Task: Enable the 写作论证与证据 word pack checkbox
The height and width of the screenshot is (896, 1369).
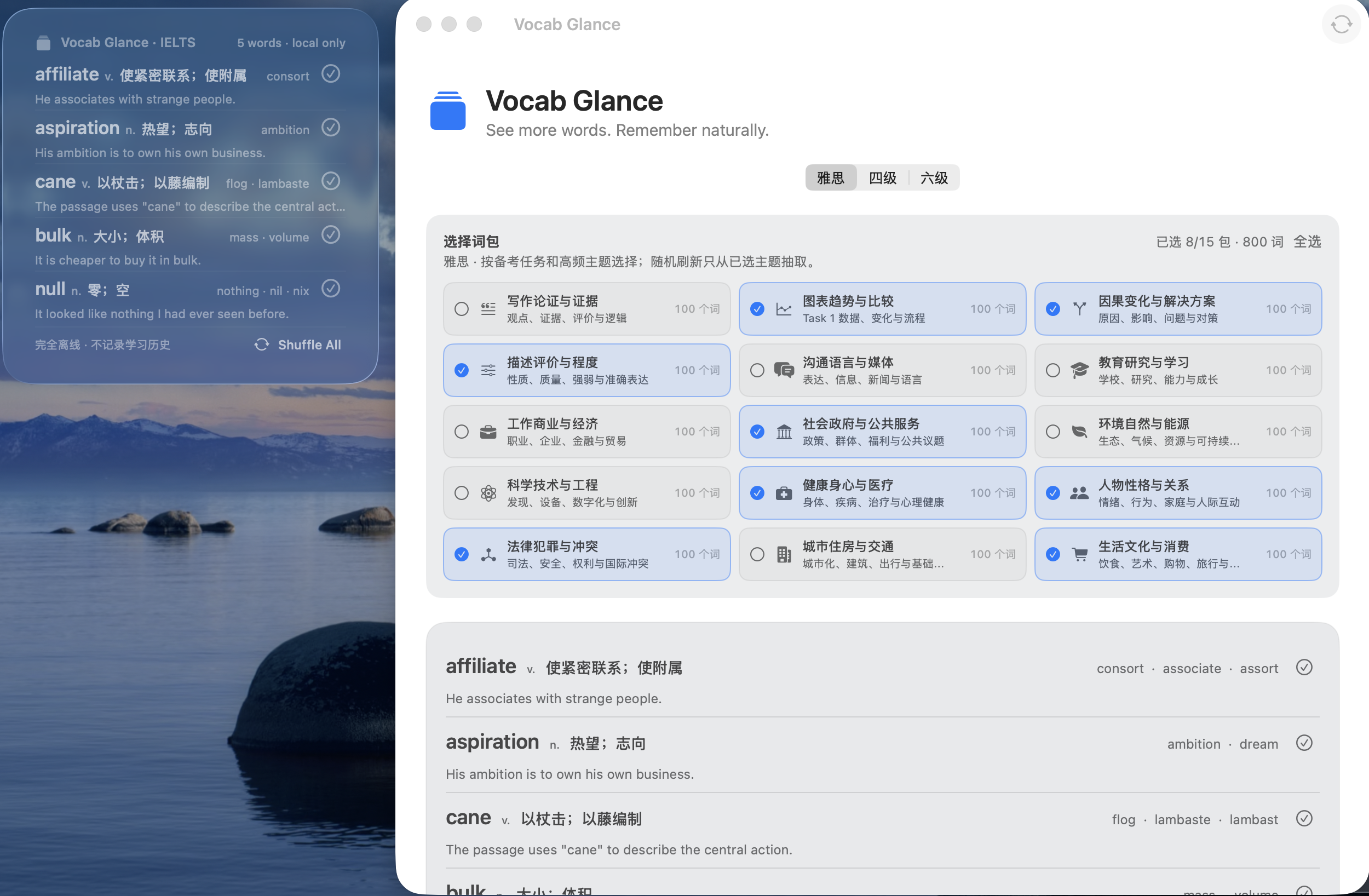Action: click(461, 309)
